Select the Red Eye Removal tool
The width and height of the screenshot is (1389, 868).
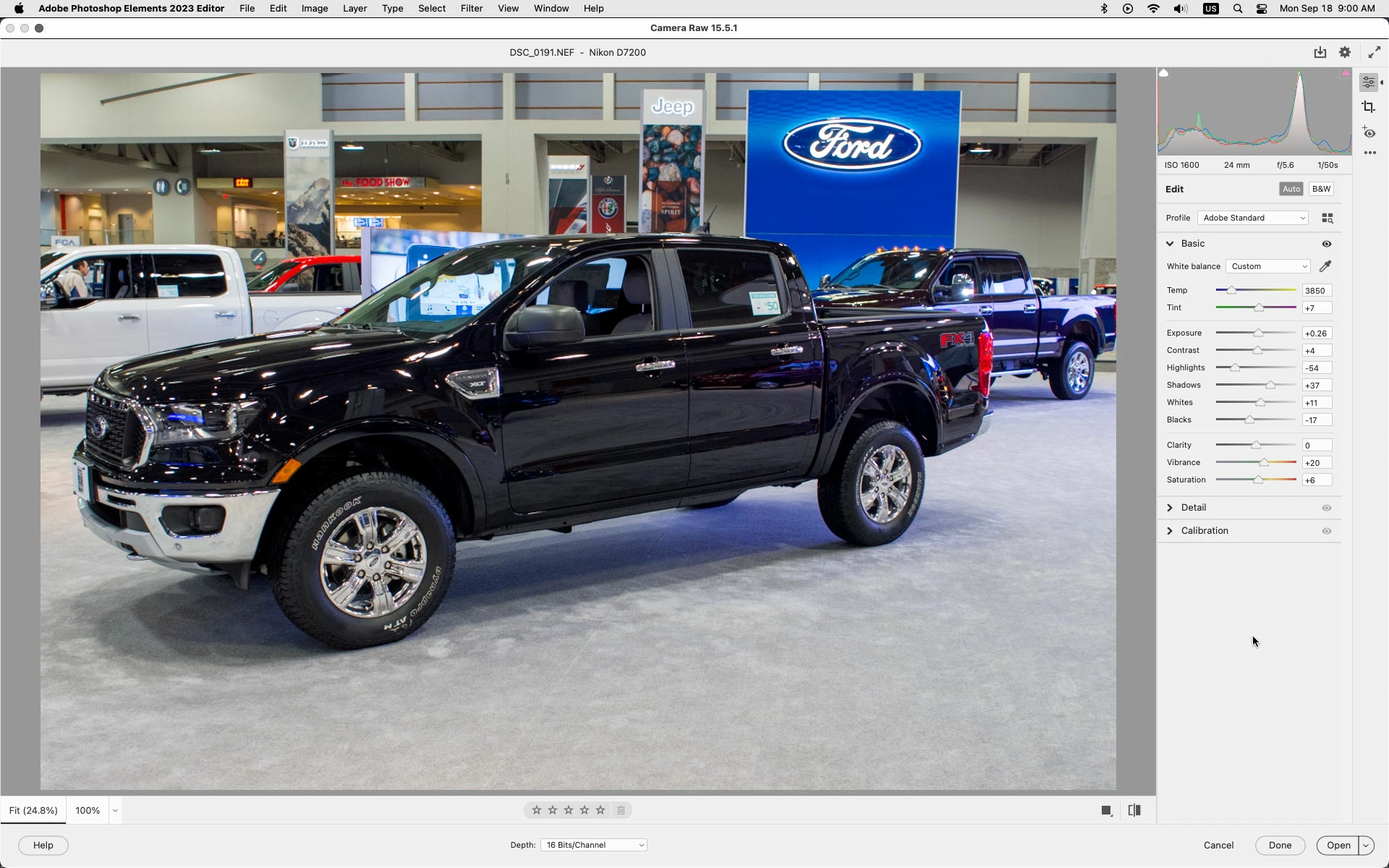coord(1369,132)
